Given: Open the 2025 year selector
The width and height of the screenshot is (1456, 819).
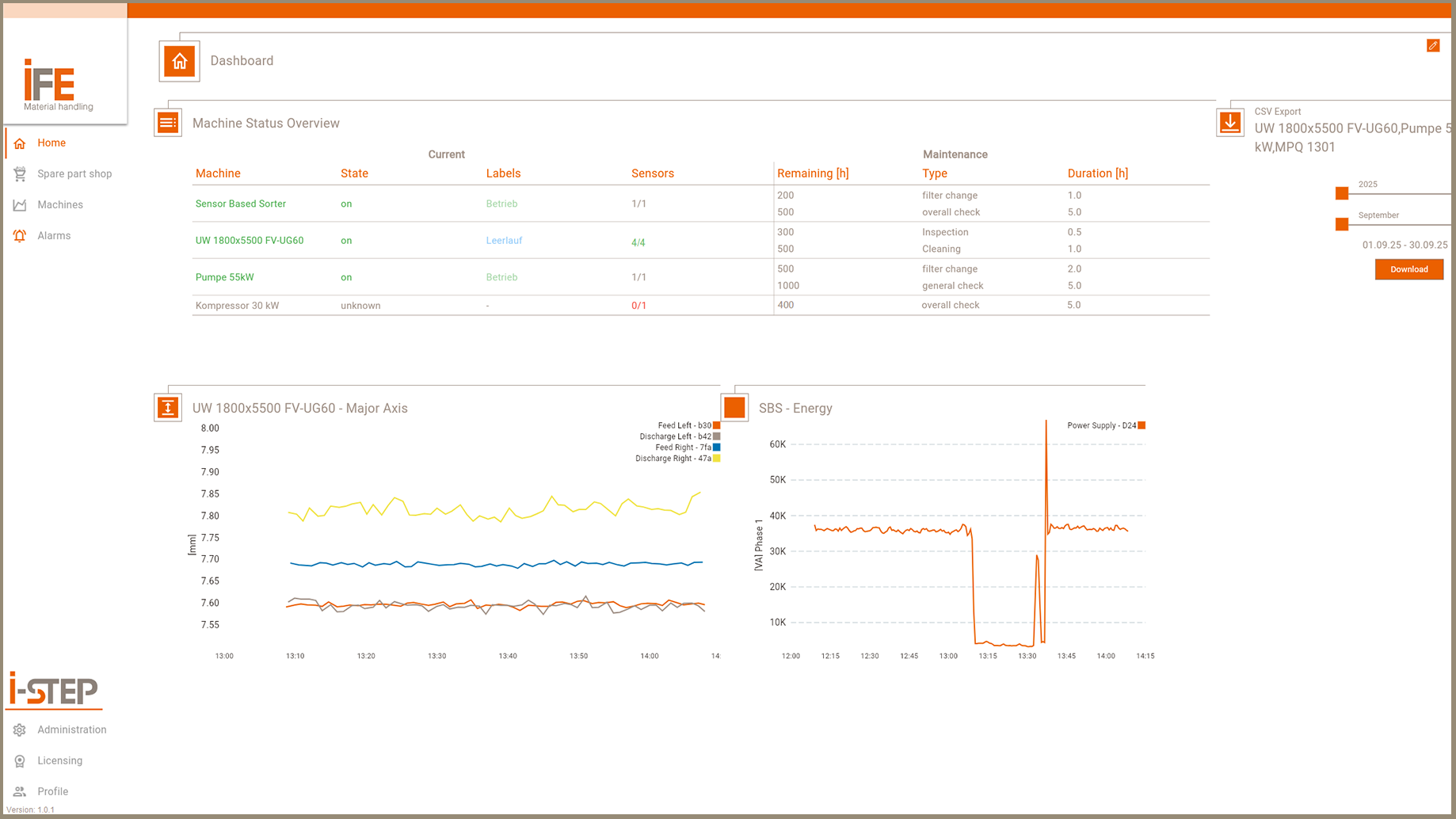Looking at the screenshot, I should (1342, 193).
